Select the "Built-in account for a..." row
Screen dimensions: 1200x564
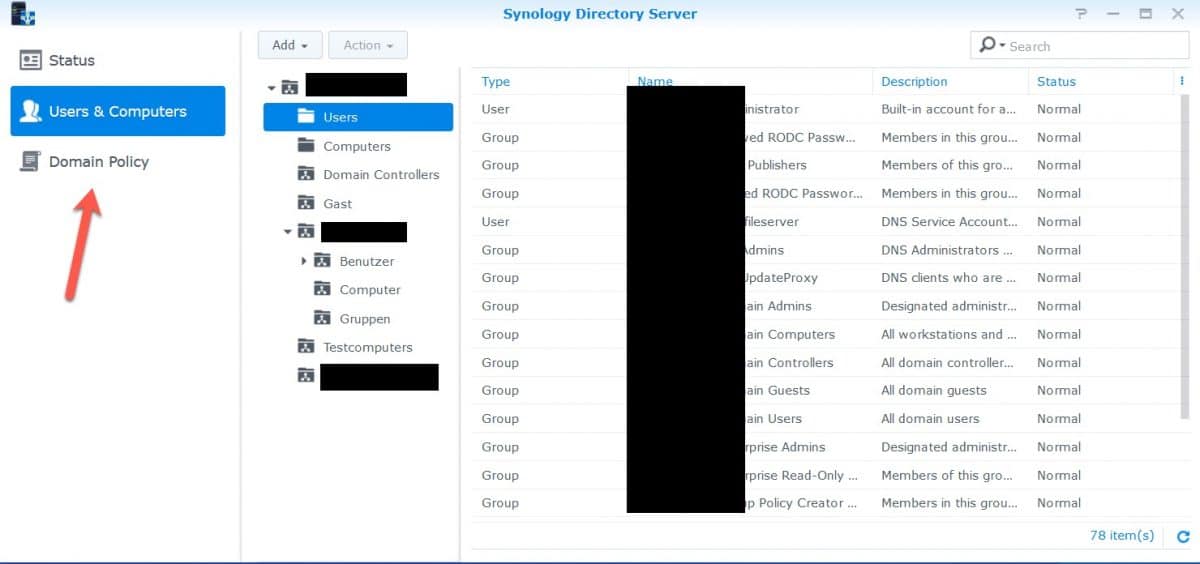(x=824, y=109)
